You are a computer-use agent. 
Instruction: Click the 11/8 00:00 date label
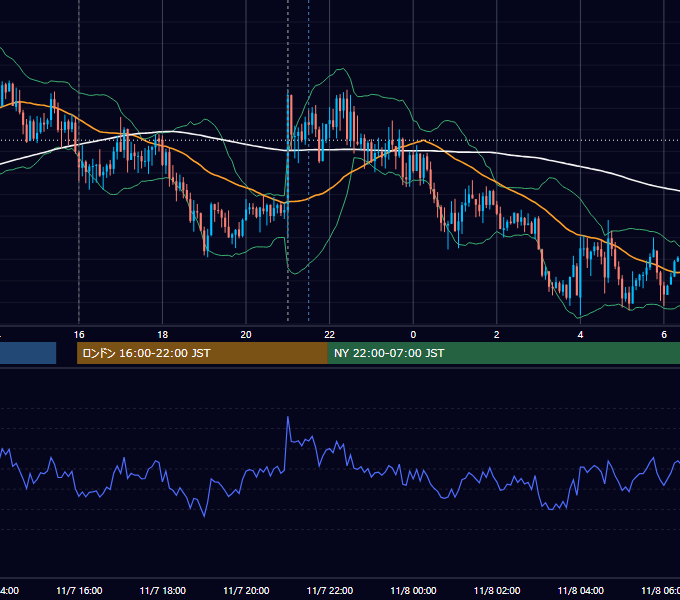click(413, 591)
